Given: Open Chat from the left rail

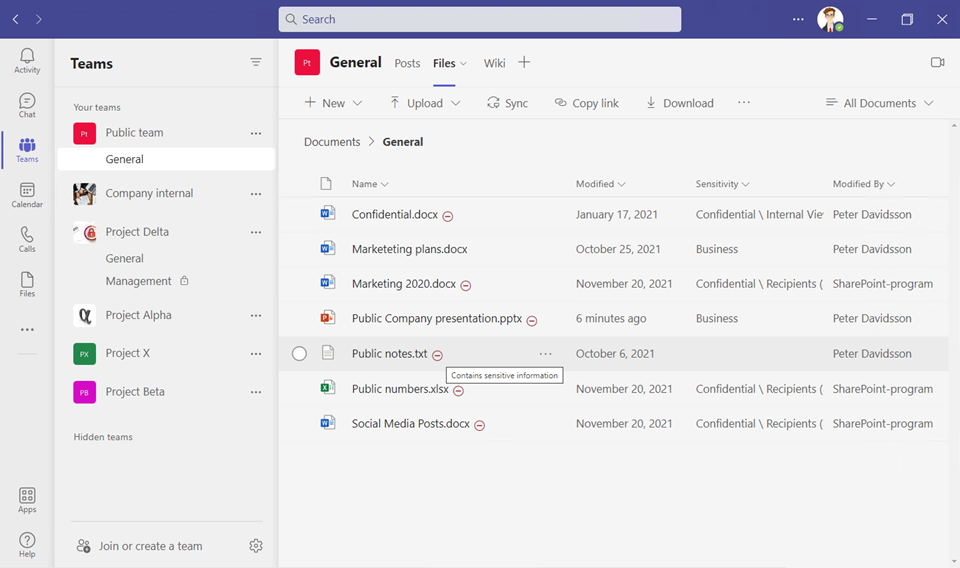Looking at the screenshot, I should [x=27, y=105].
